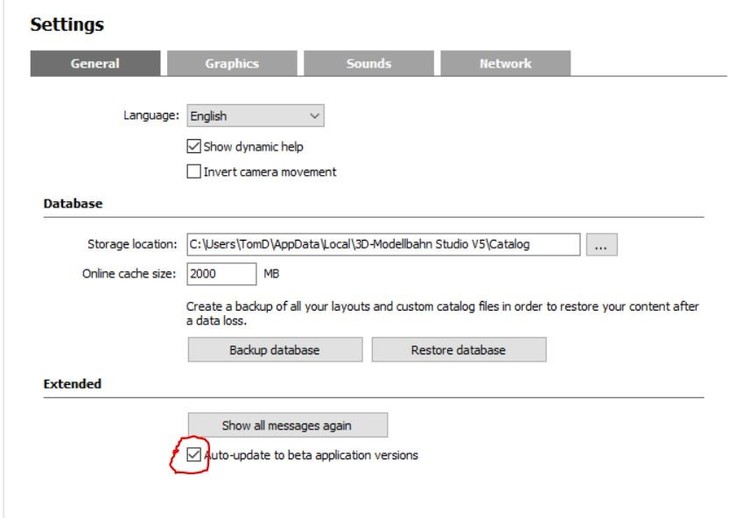
Task: Click the backup description text
Action: [443, 314]
